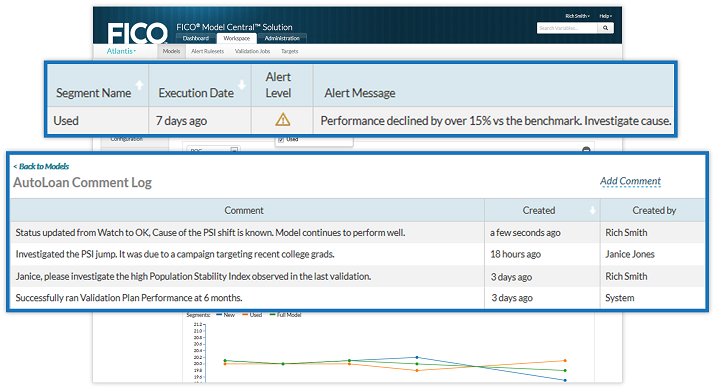This screenshot has height=389, width=715.
Task: Click the 'a few seconds ago' timestamp
Action: point(525,233)
